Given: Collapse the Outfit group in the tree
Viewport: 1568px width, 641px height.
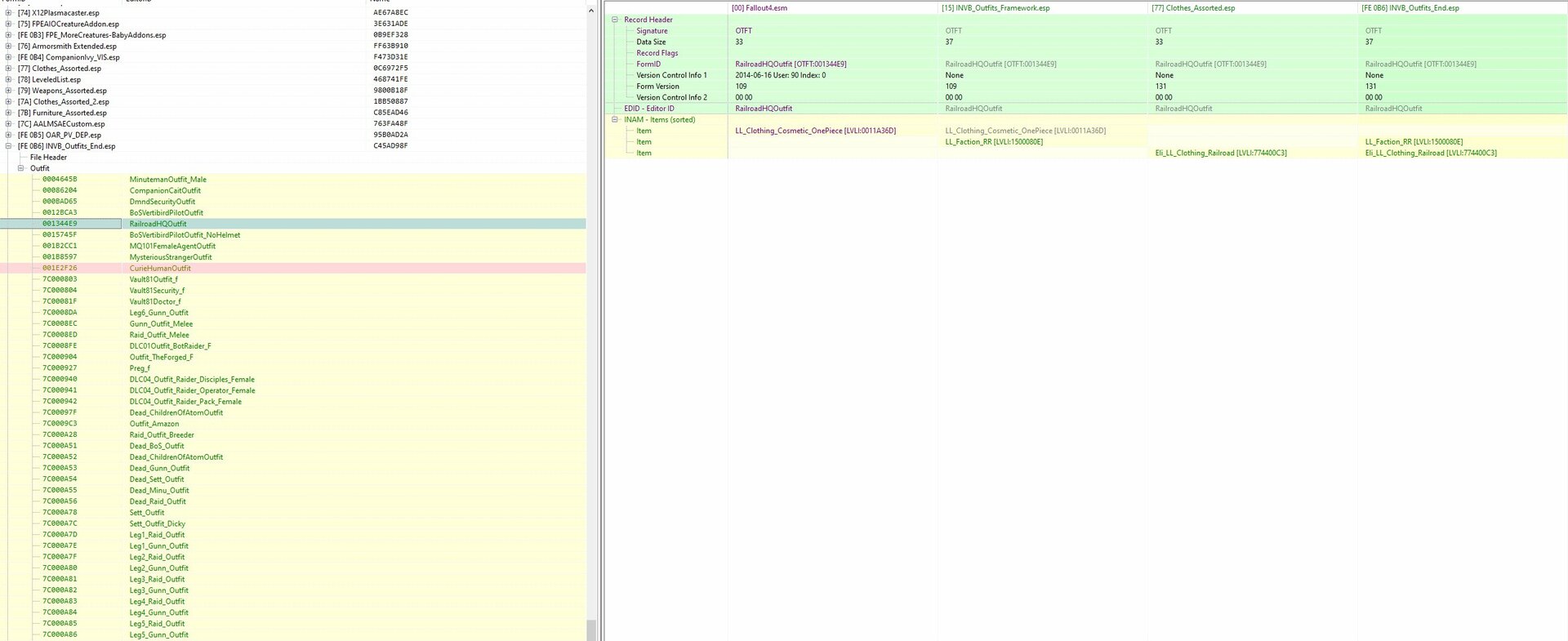Looking at the screenshot, I should (x=20, y=168).
